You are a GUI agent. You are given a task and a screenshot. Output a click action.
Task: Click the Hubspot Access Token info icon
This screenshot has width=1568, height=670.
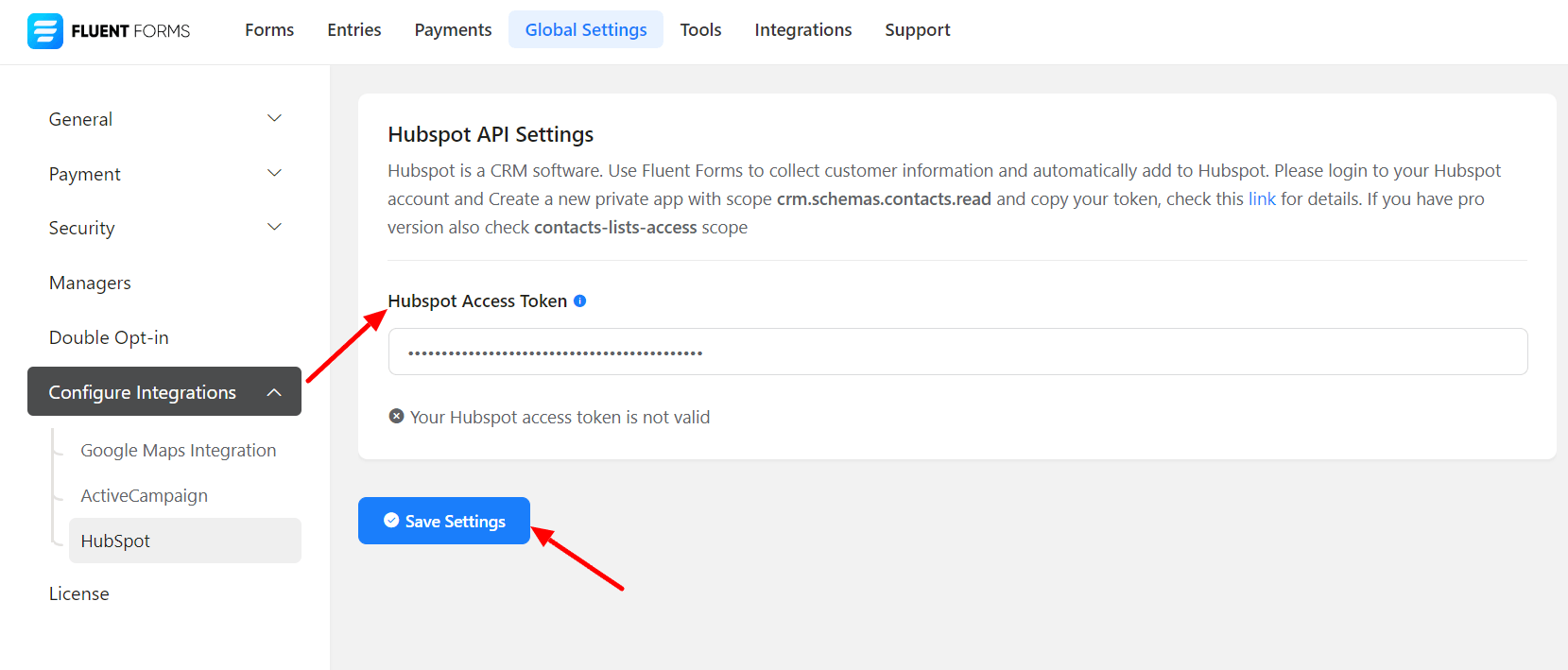pos(580,301)
